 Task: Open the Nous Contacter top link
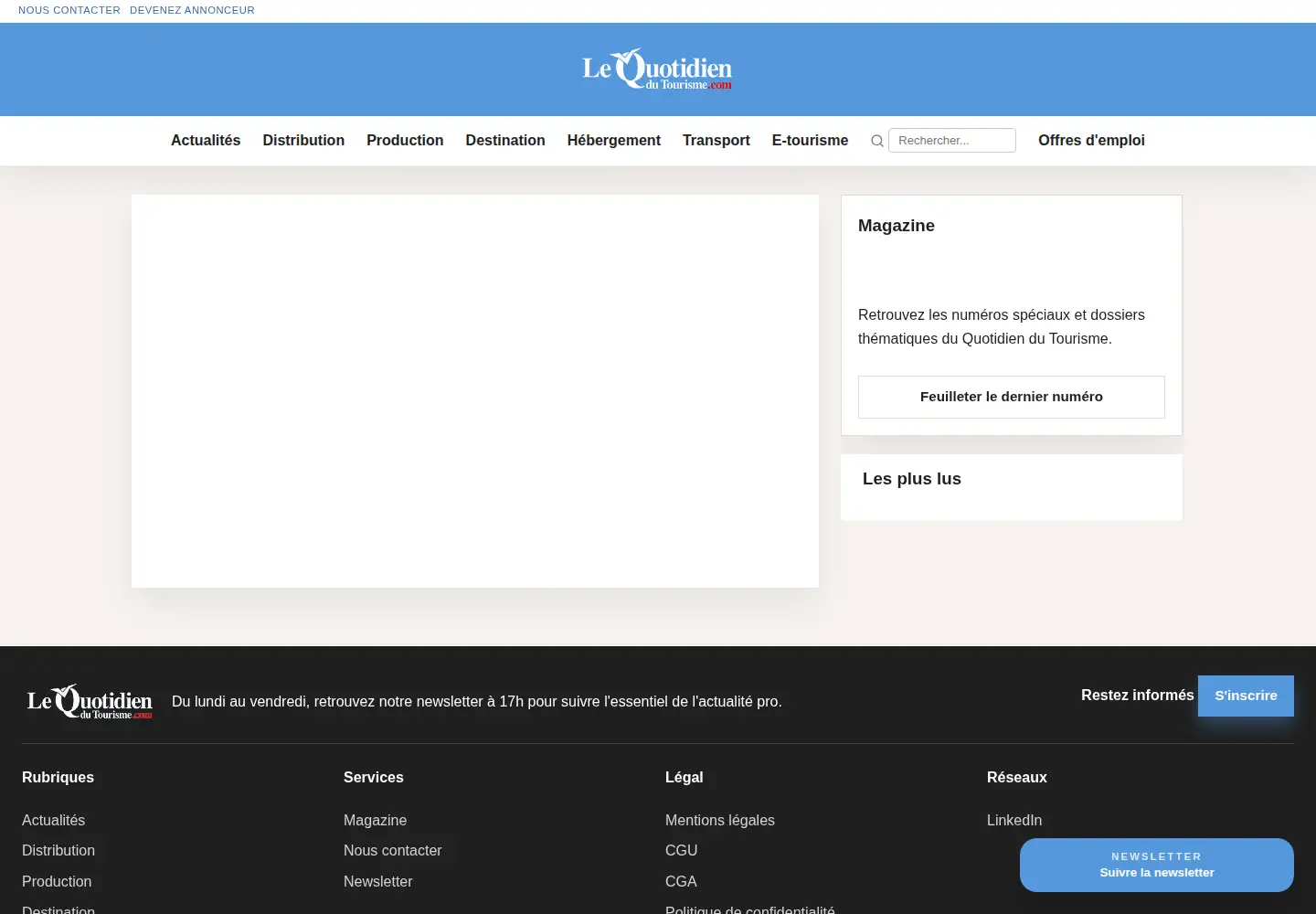coord(69,10)
